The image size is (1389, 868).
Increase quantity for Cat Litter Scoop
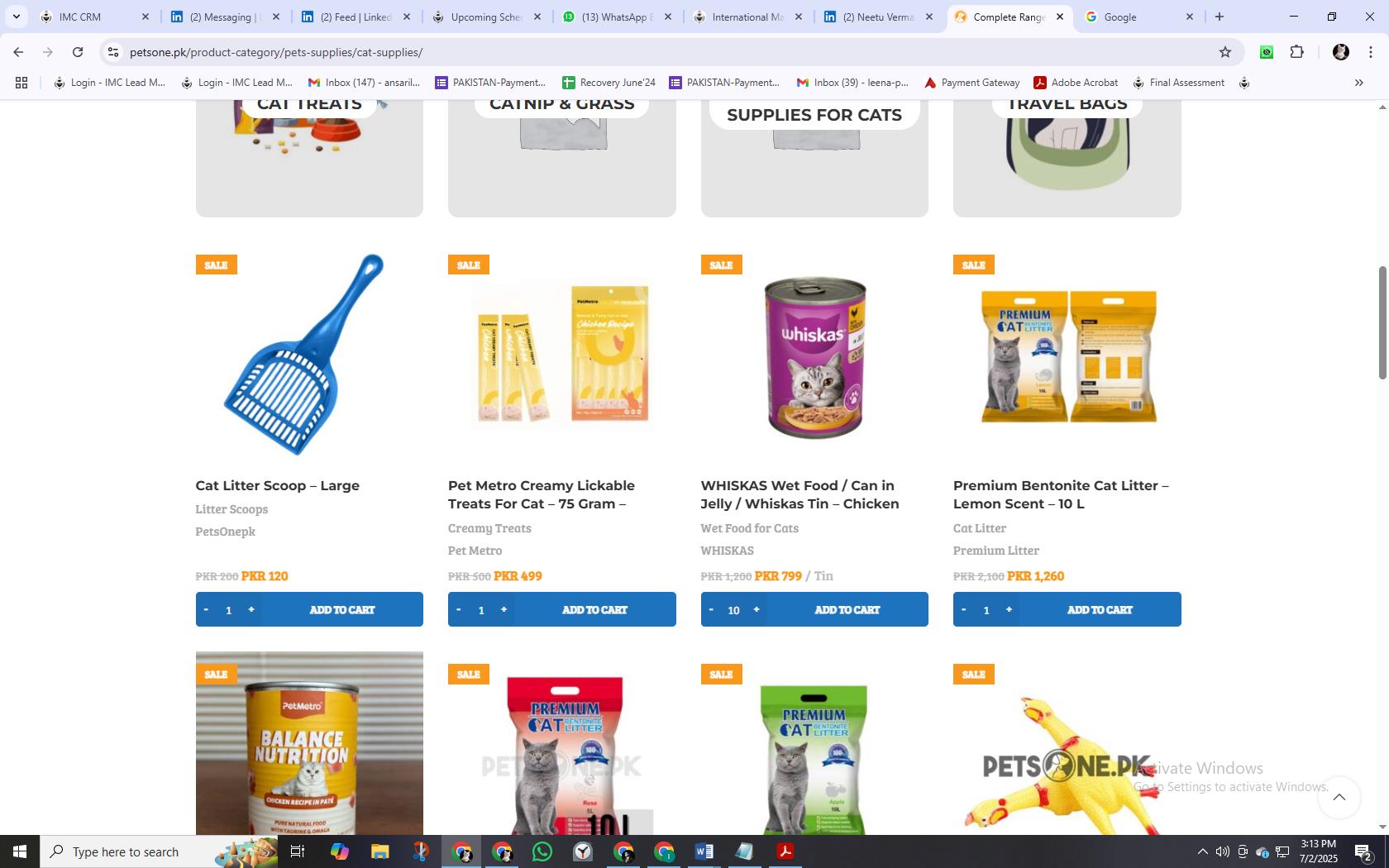[x=251, y=609]
